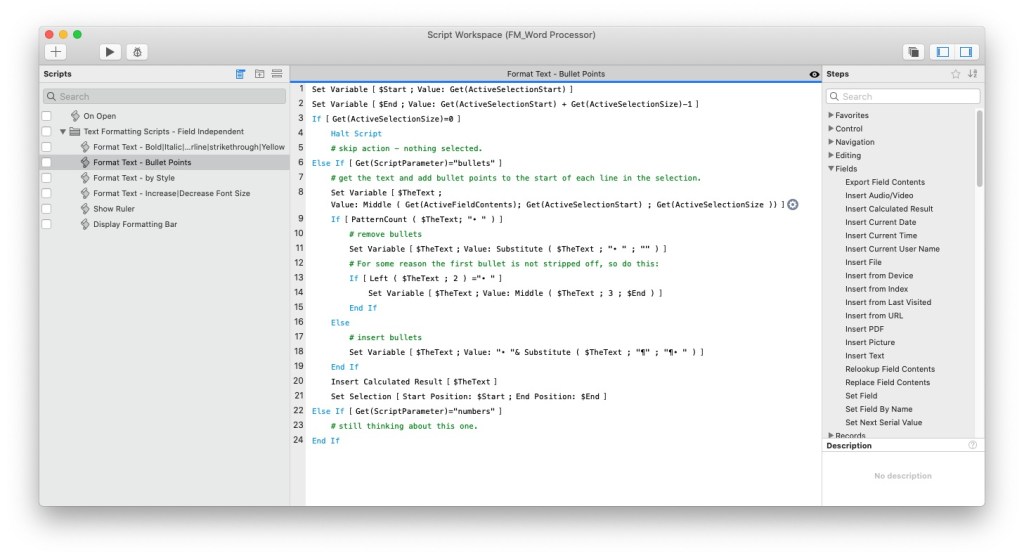
Task: Click the stacked windows icon in the toolbar
Action: [x=913, y=51]
